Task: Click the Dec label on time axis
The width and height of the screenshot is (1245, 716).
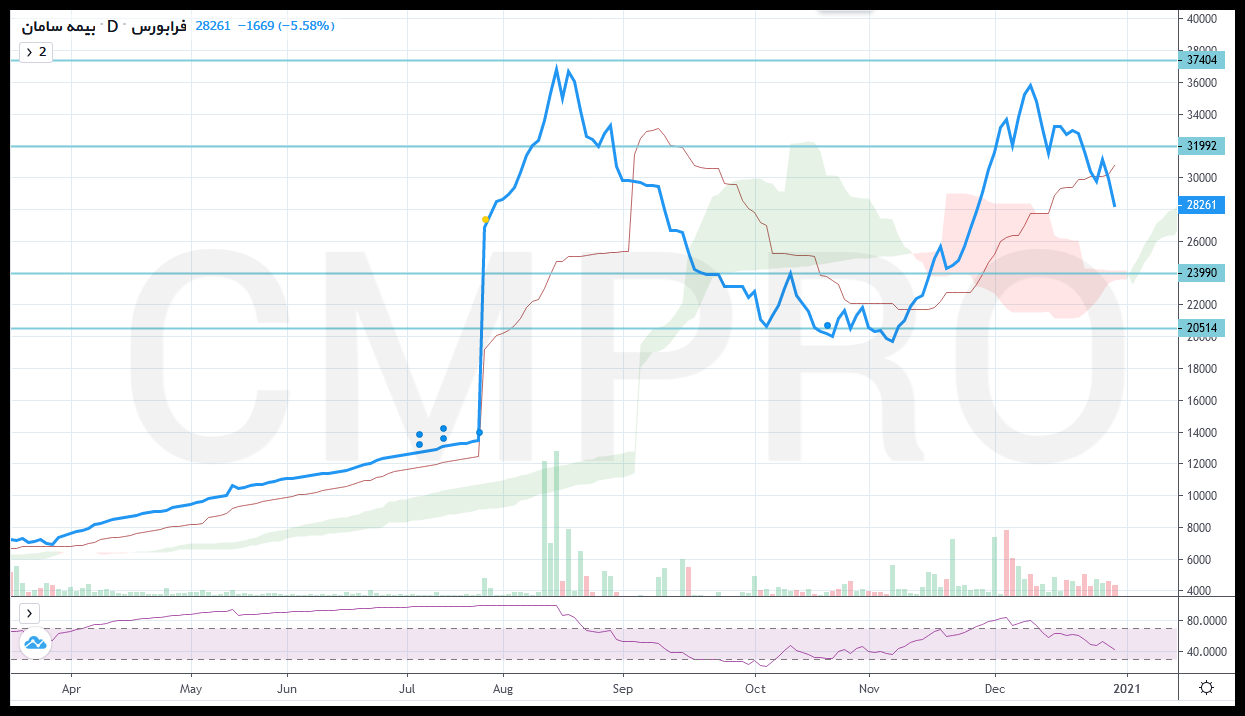Action: 994,688
